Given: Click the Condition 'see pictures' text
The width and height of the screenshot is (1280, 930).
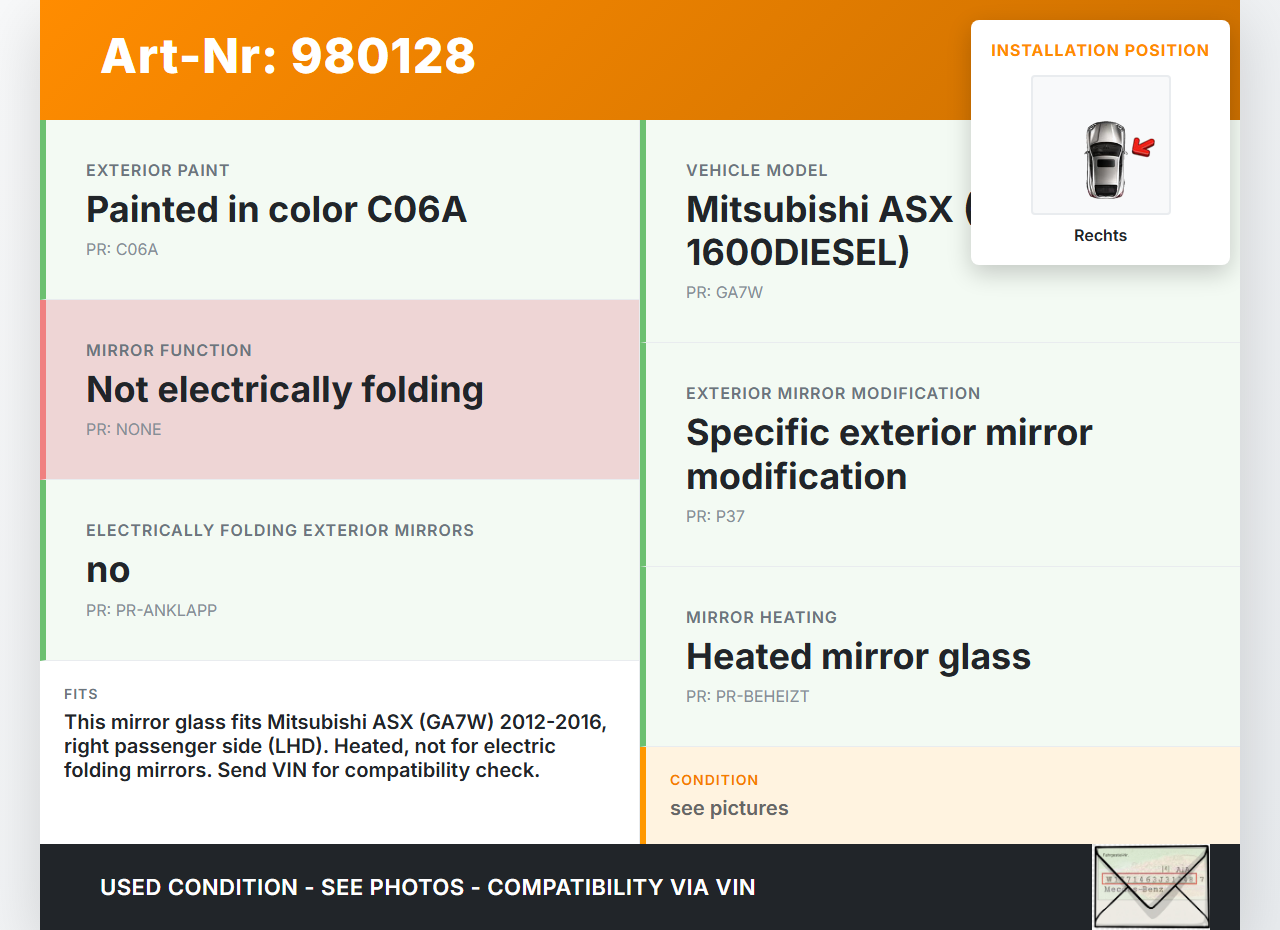Looking at the screenshot, I should pos(729,809).
